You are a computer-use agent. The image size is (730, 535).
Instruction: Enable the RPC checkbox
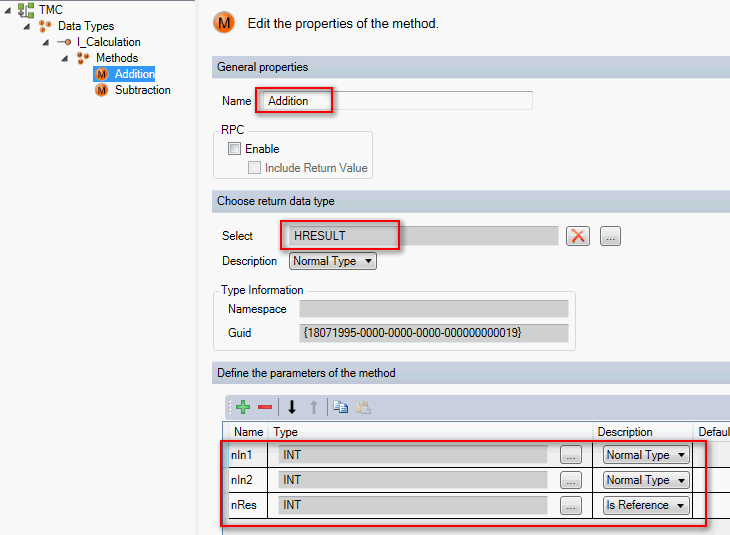point(234,149)
